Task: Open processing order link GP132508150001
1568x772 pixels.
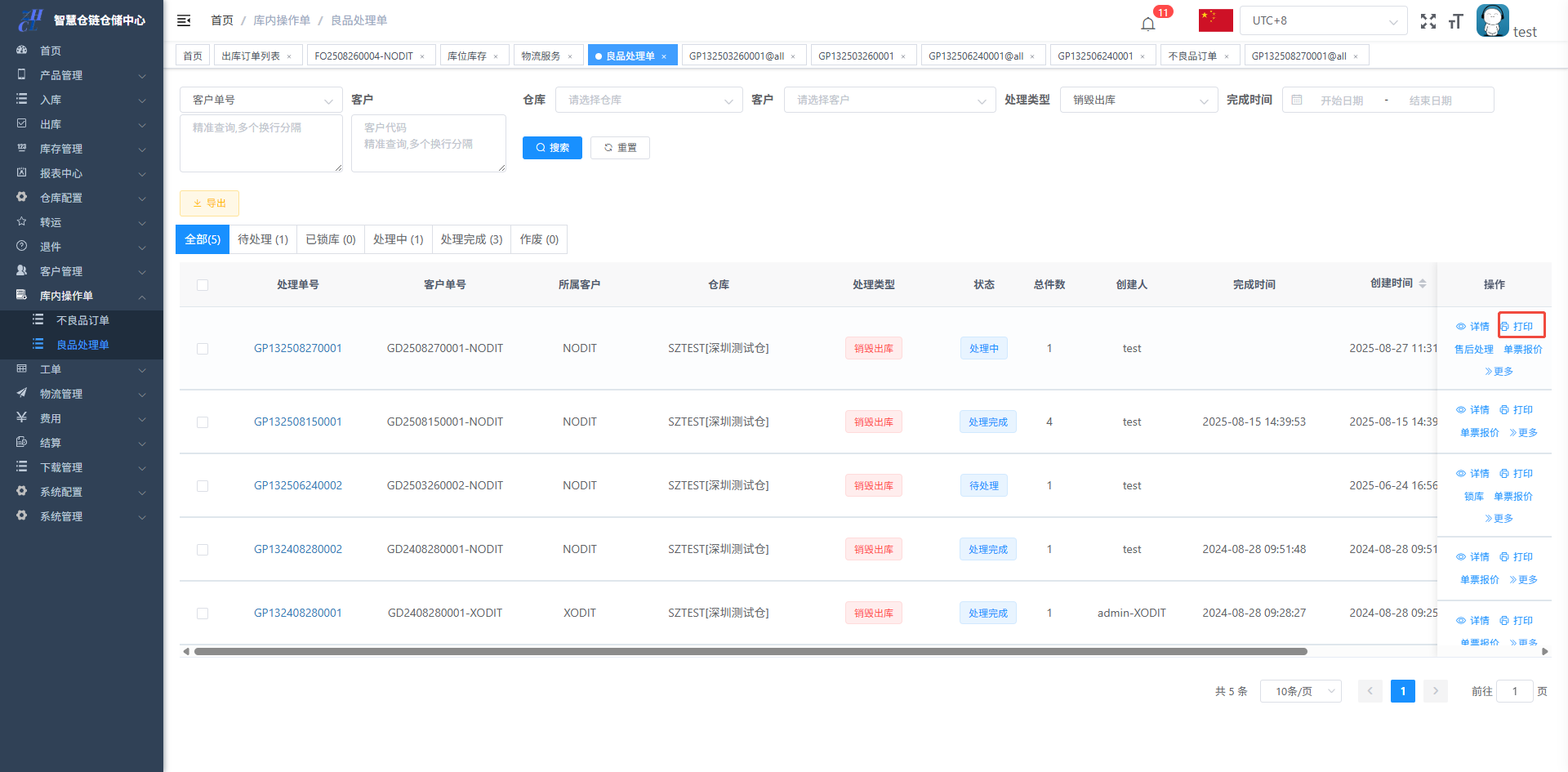Action: point(297,422)
